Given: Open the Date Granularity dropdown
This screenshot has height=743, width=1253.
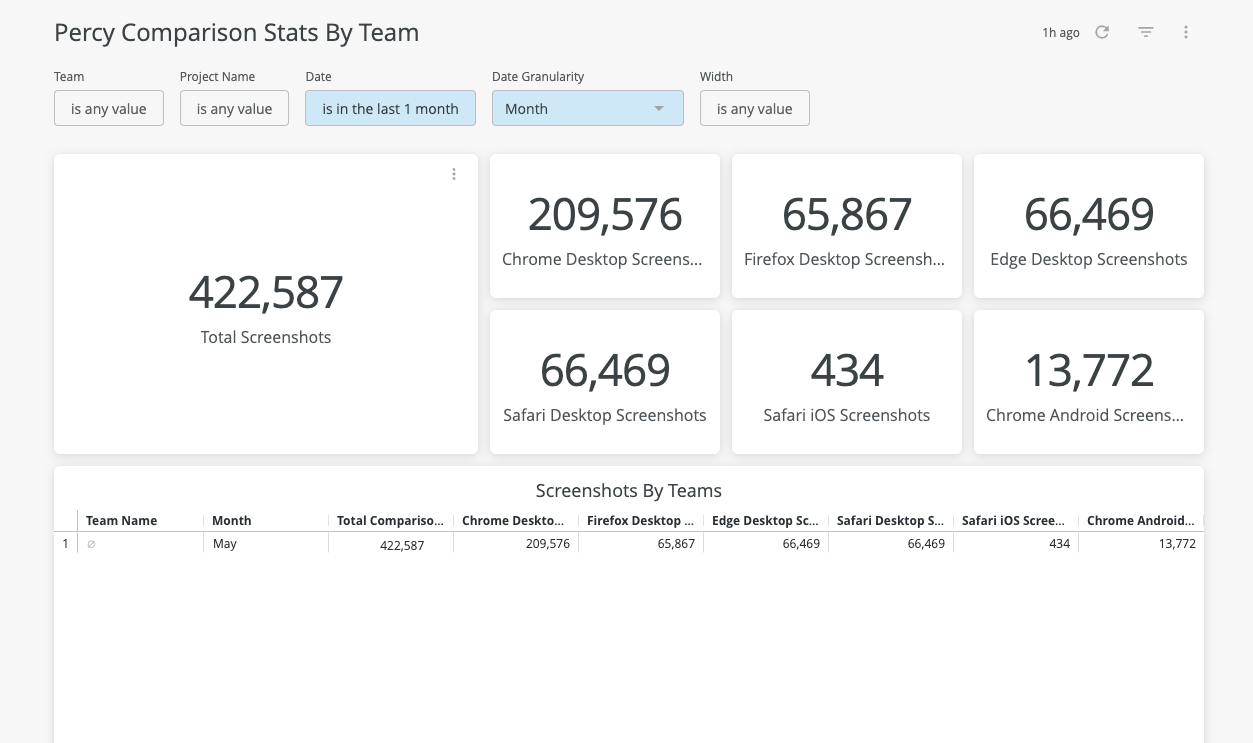Looking at the screenshot, I should tap(587, 108).
